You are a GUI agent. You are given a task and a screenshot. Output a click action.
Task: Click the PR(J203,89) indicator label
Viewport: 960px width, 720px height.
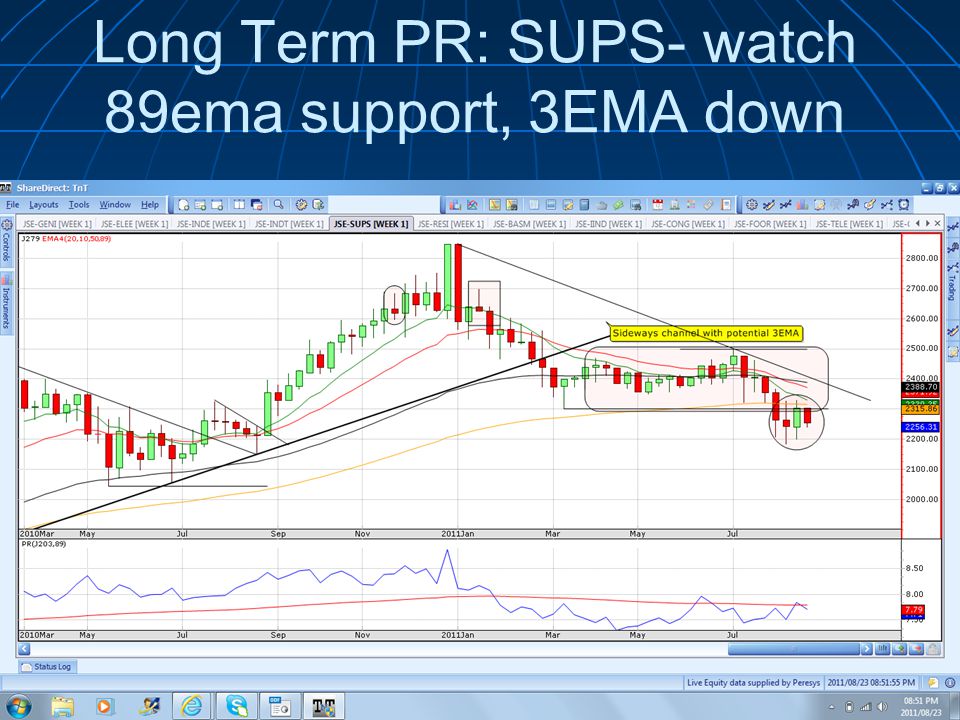pyautogui.click(x=43, y=544)
